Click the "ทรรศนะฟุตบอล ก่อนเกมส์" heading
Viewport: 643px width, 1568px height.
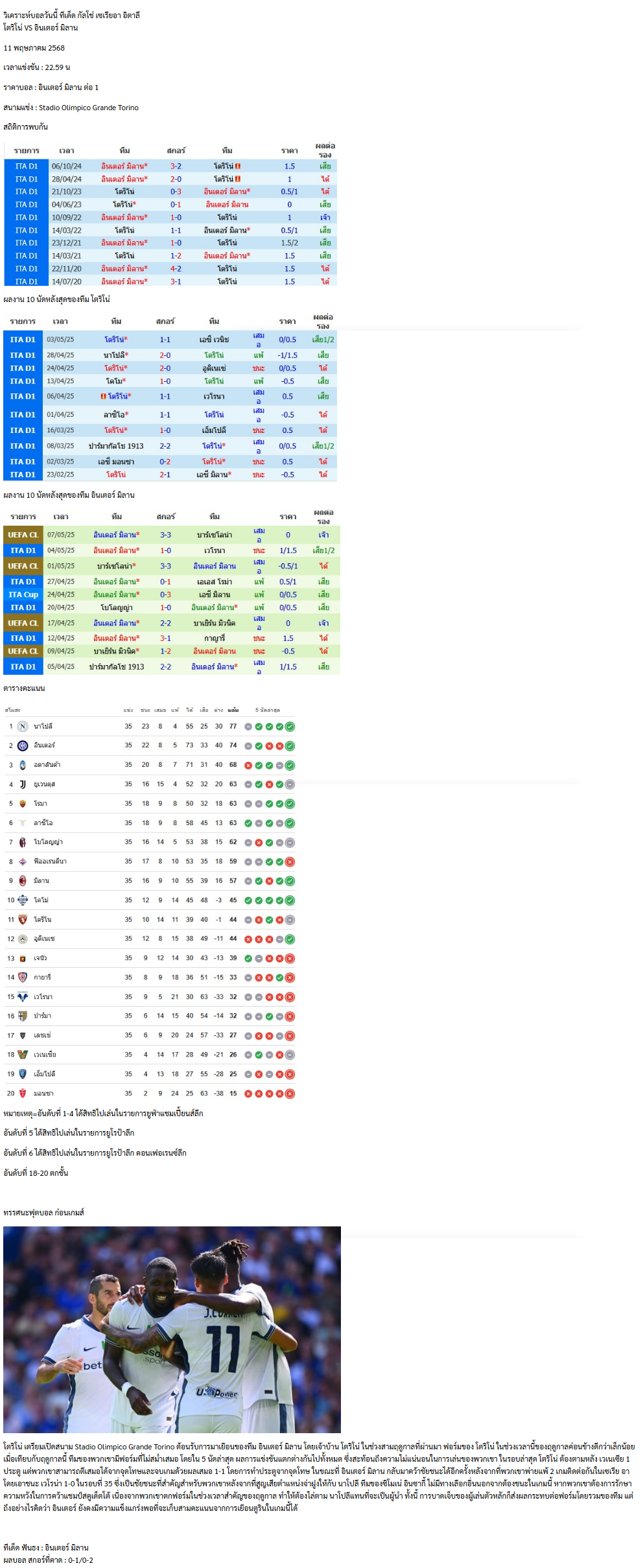tap(44, 1213)
